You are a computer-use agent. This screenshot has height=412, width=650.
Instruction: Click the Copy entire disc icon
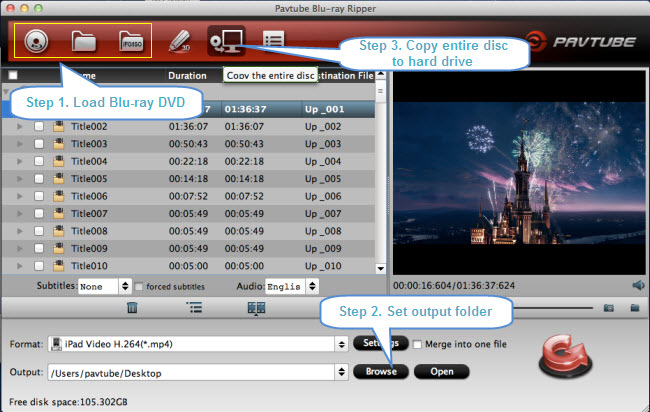(226, 41)
